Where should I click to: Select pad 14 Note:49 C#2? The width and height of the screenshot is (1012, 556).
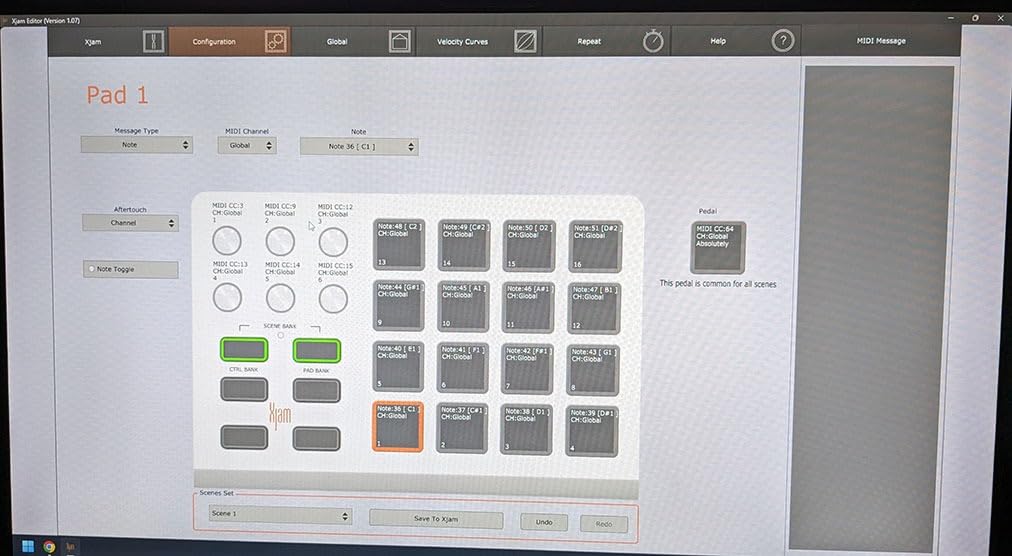click(464, 245)
